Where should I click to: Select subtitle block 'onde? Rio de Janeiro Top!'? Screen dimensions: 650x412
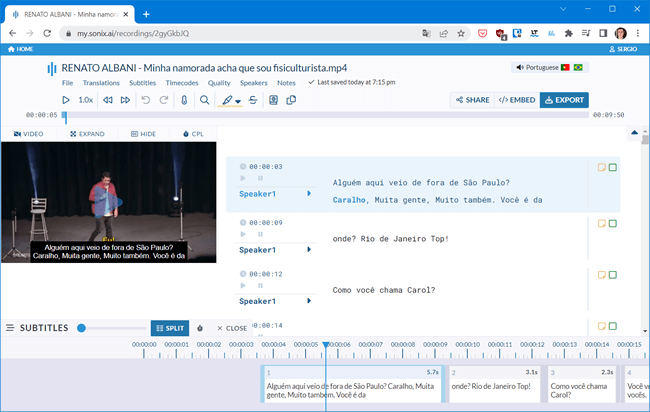pos(494,386)
